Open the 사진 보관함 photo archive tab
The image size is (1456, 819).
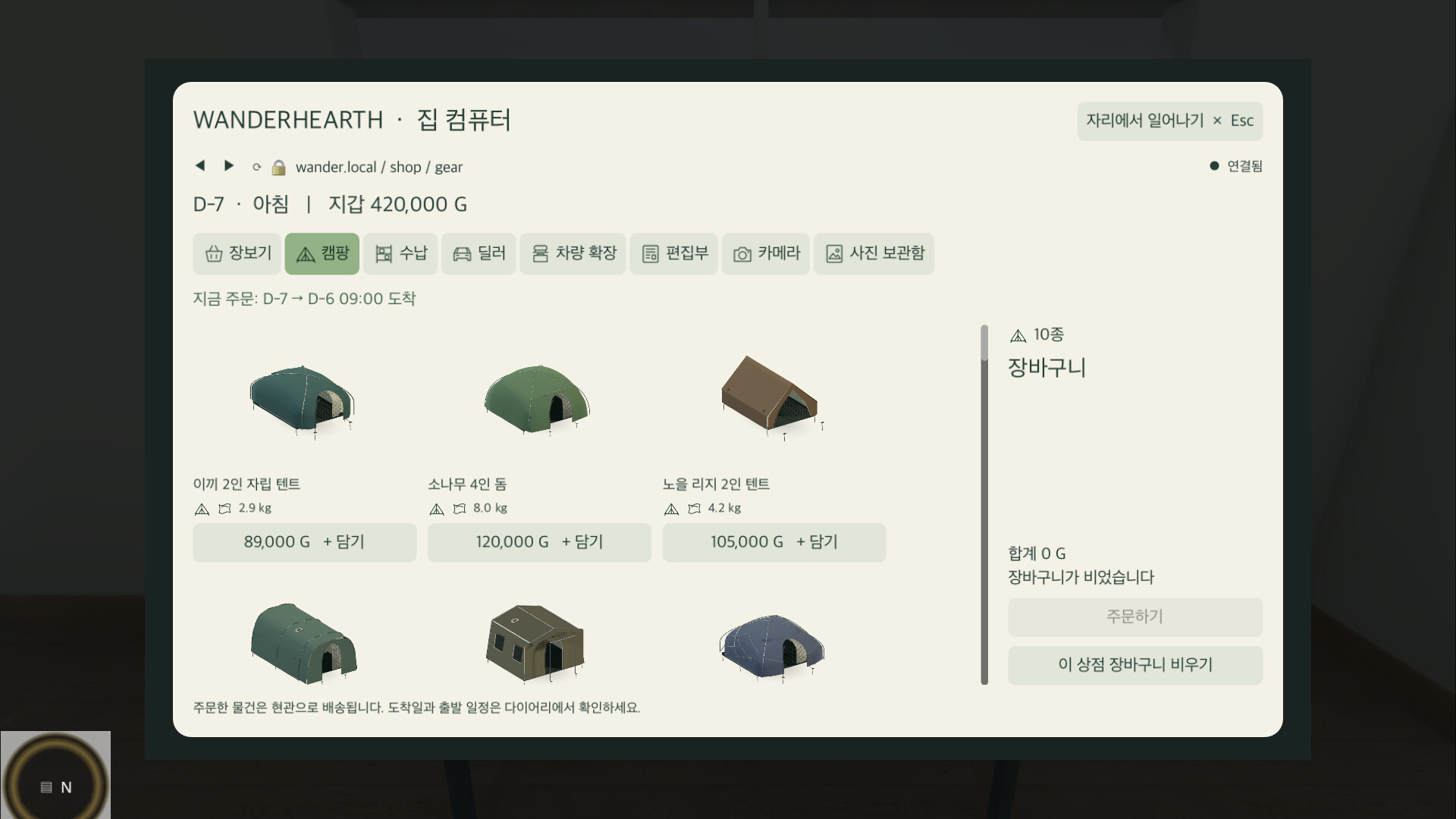click(874, 253)
